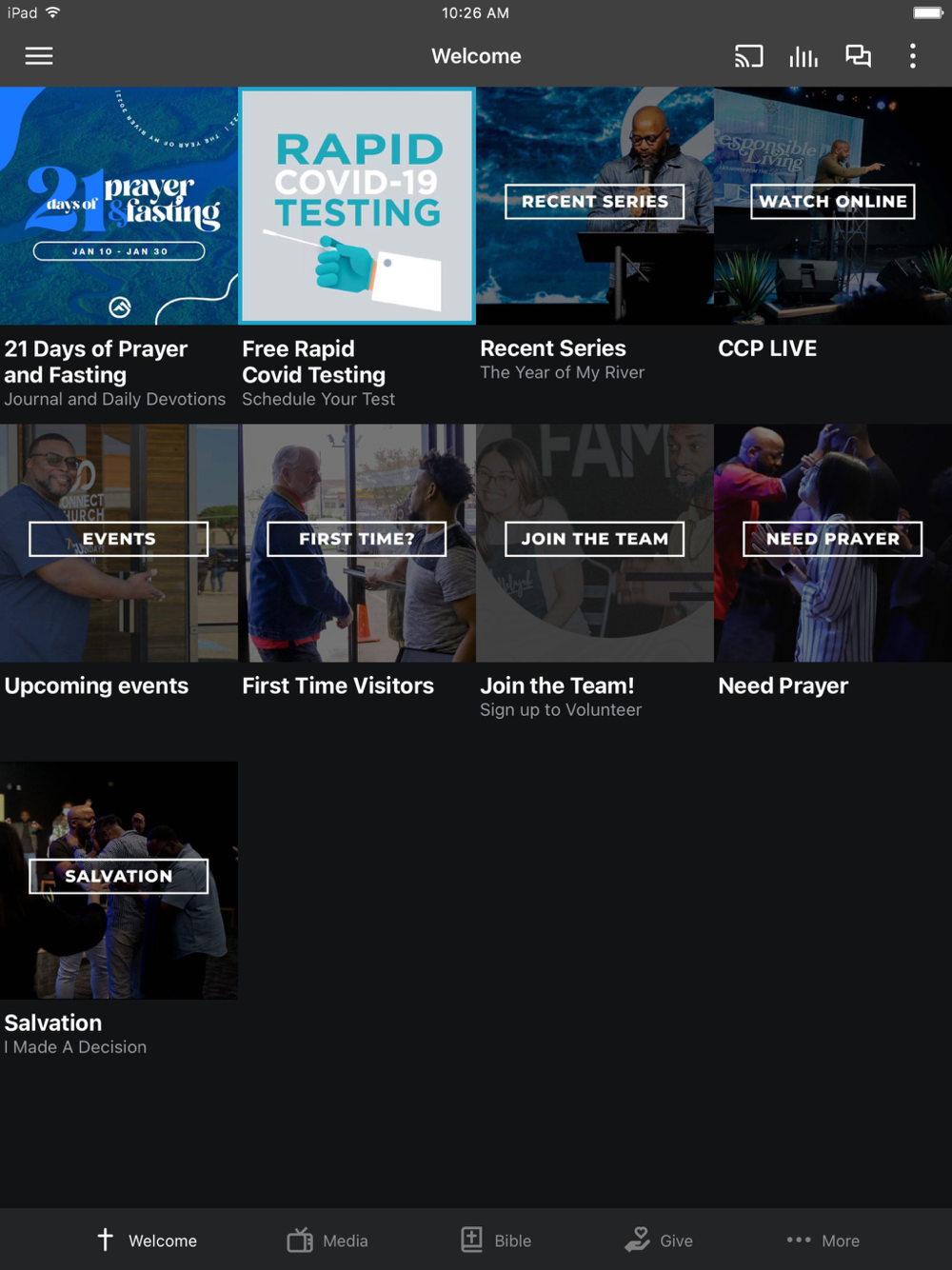
Task: Tap the First Time? tile
Action: coord(357,543)
